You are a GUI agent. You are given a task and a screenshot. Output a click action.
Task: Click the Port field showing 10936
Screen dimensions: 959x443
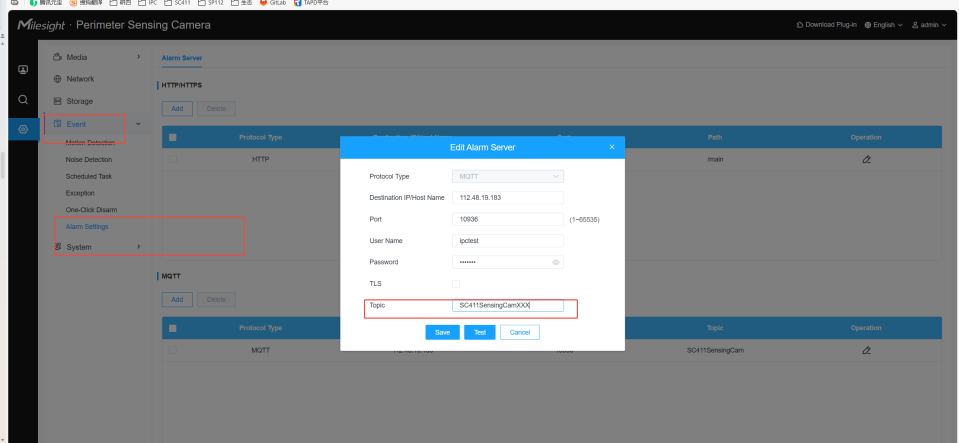pos(508,219)
